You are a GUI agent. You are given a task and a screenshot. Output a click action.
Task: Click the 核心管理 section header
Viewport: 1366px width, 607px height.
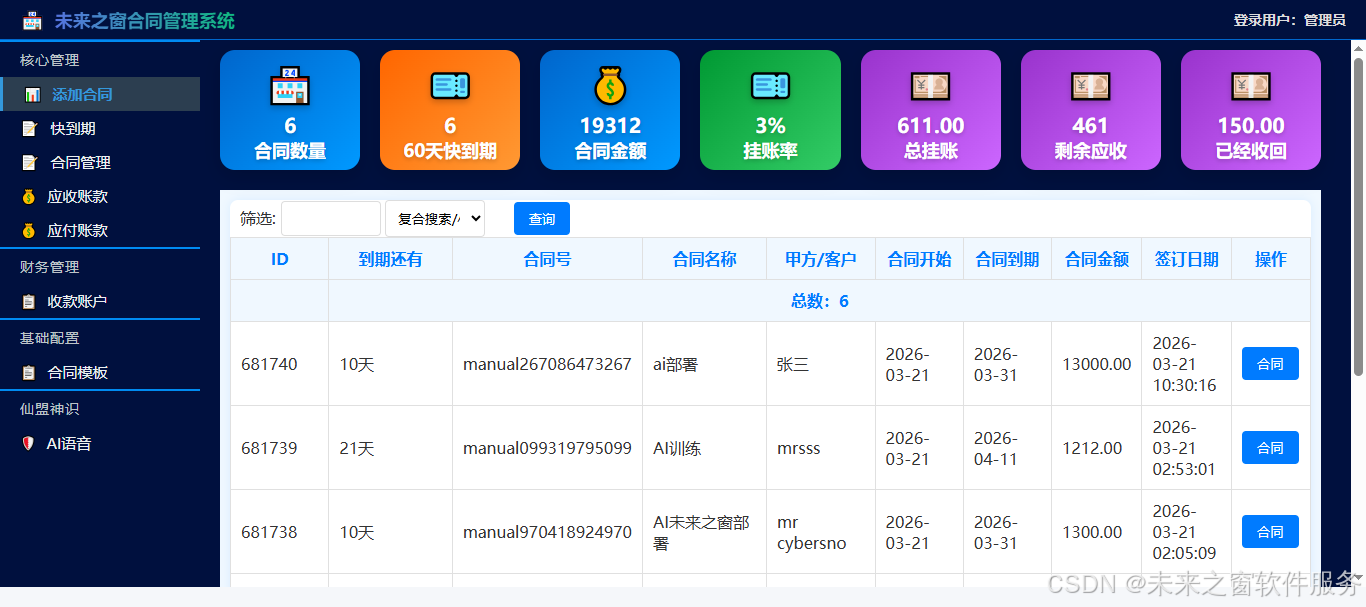[49, 60]
